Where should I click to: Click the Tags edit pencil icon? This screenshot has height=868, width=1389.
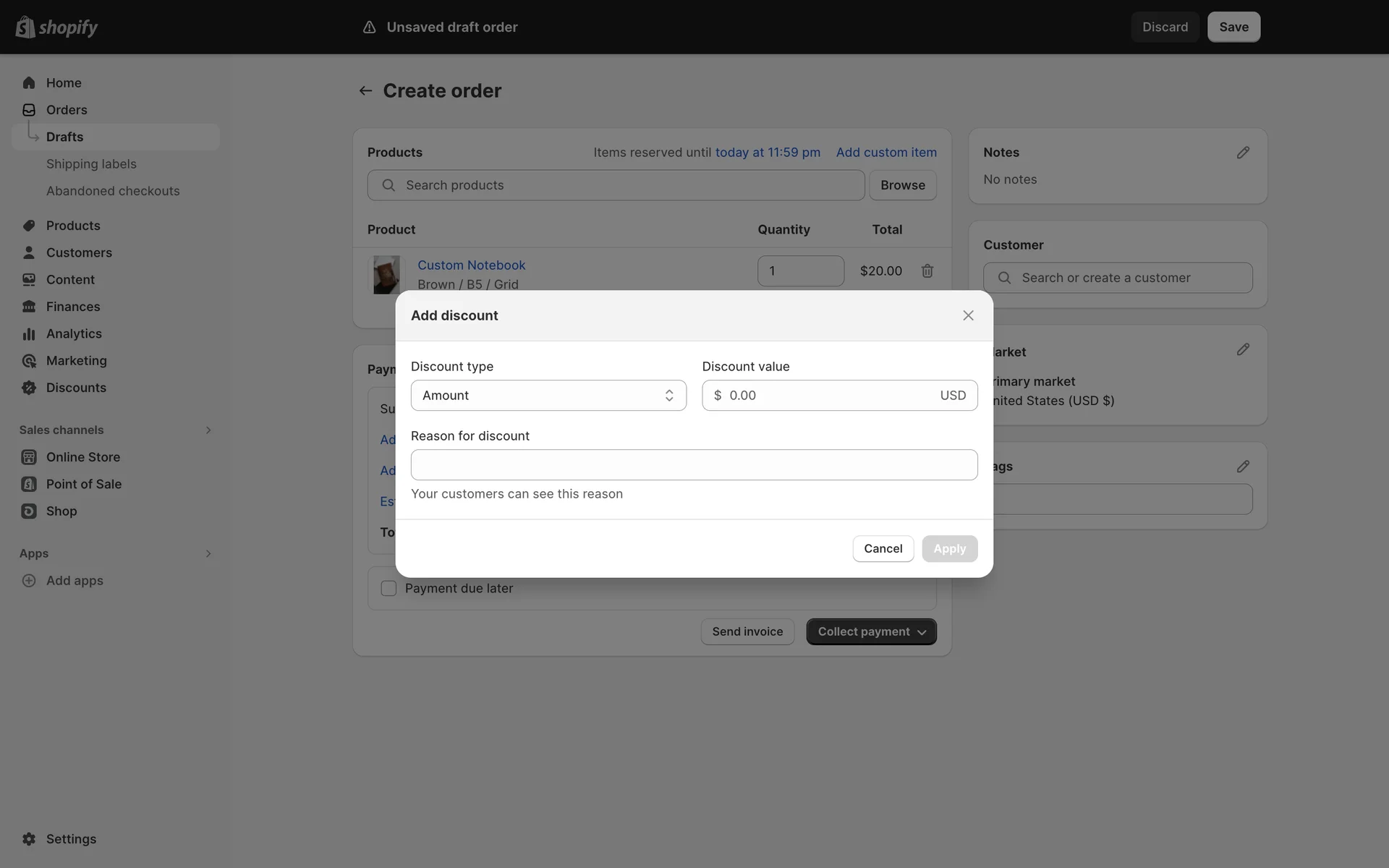tap(1242, 467)
